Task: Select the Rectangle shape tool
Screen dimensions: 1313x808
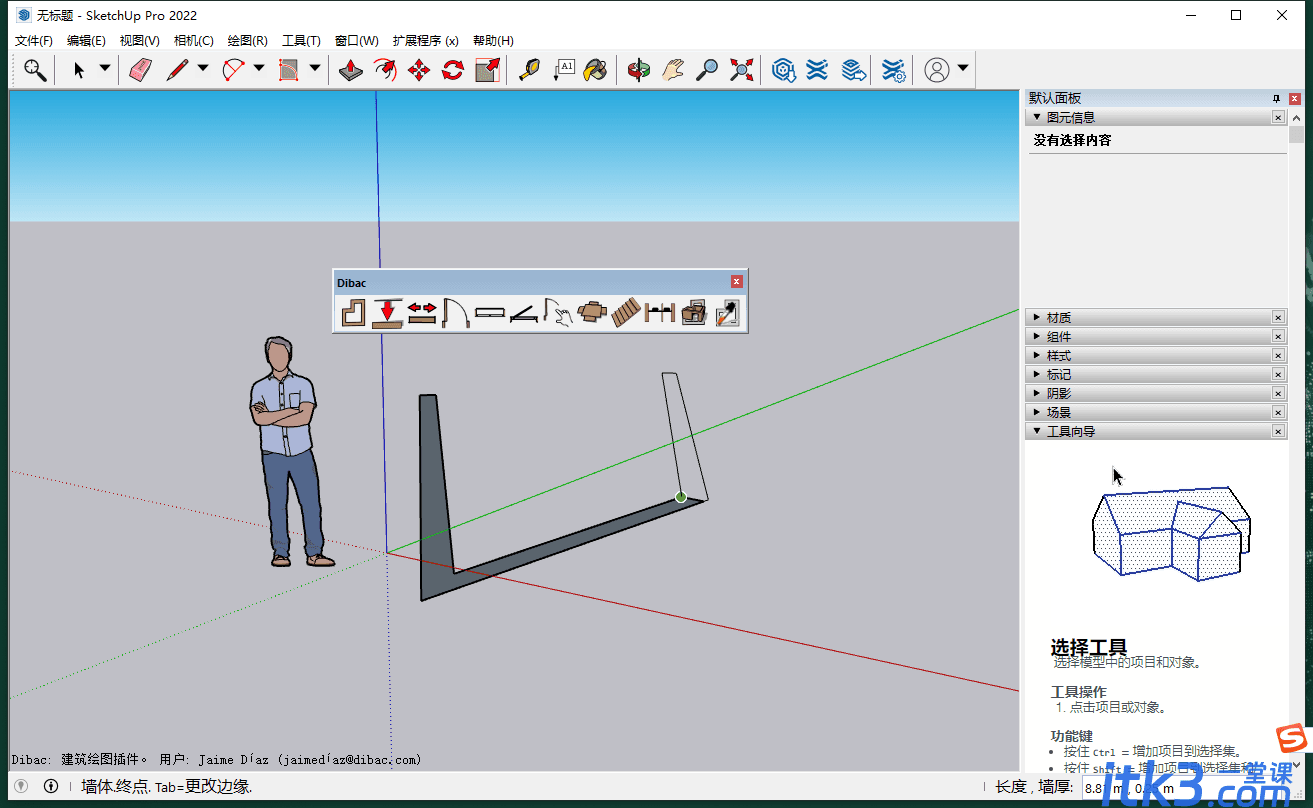Action: tap(289, 70)
